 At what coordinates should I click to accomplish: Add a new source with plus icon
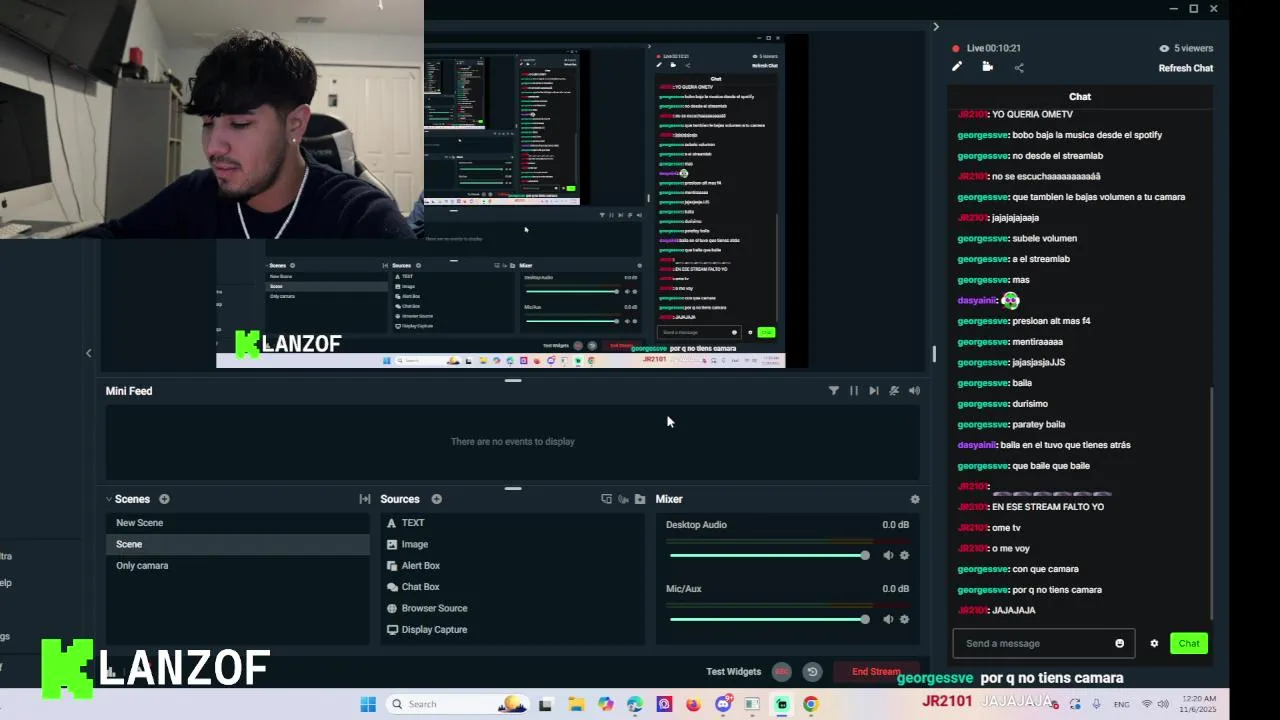click(x=436, y=499)
